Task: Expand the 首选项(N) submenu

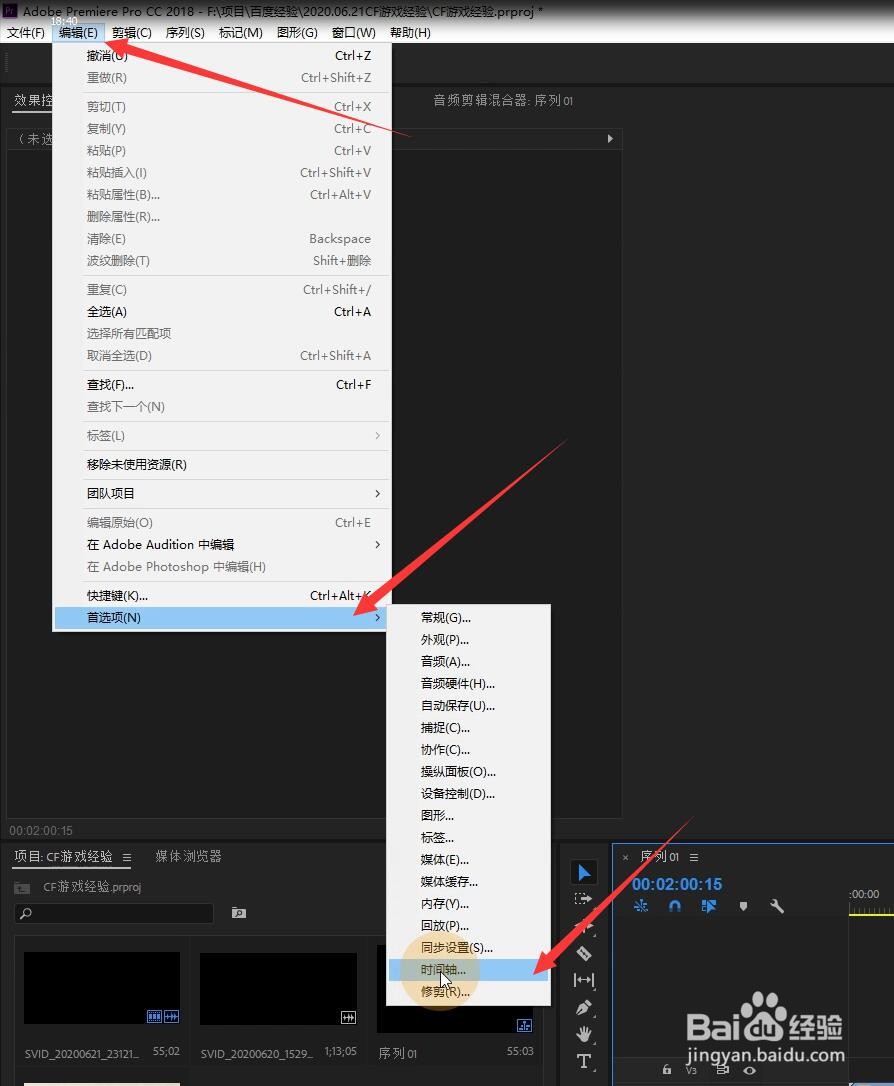Action: tap(222, 617)
